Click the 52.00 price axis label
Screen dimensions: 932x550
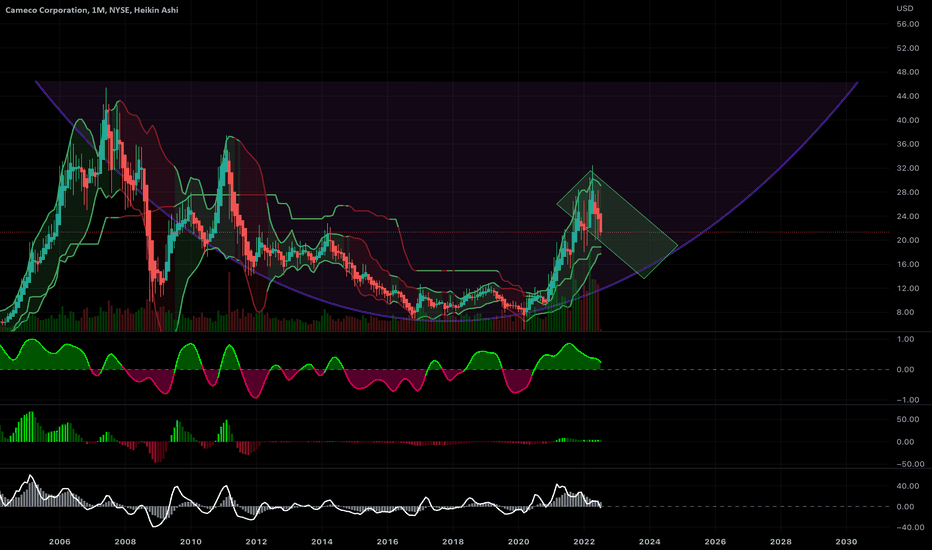(908, 48)
